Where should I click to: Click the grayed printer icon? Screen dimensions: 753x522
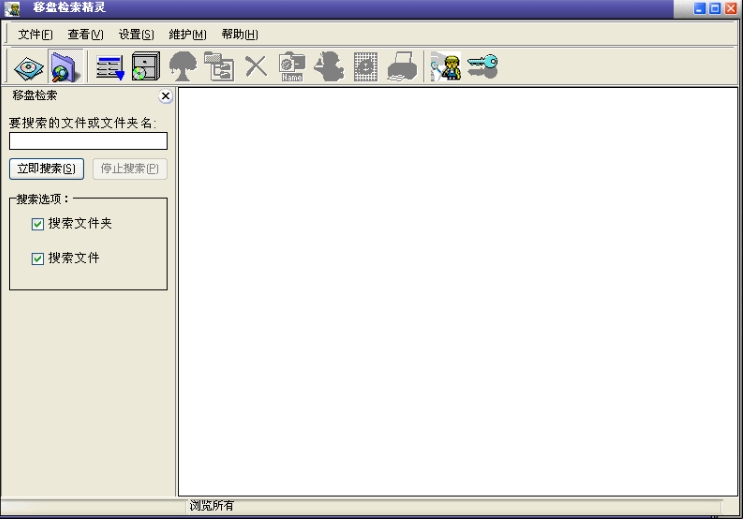tap(402, 66)
